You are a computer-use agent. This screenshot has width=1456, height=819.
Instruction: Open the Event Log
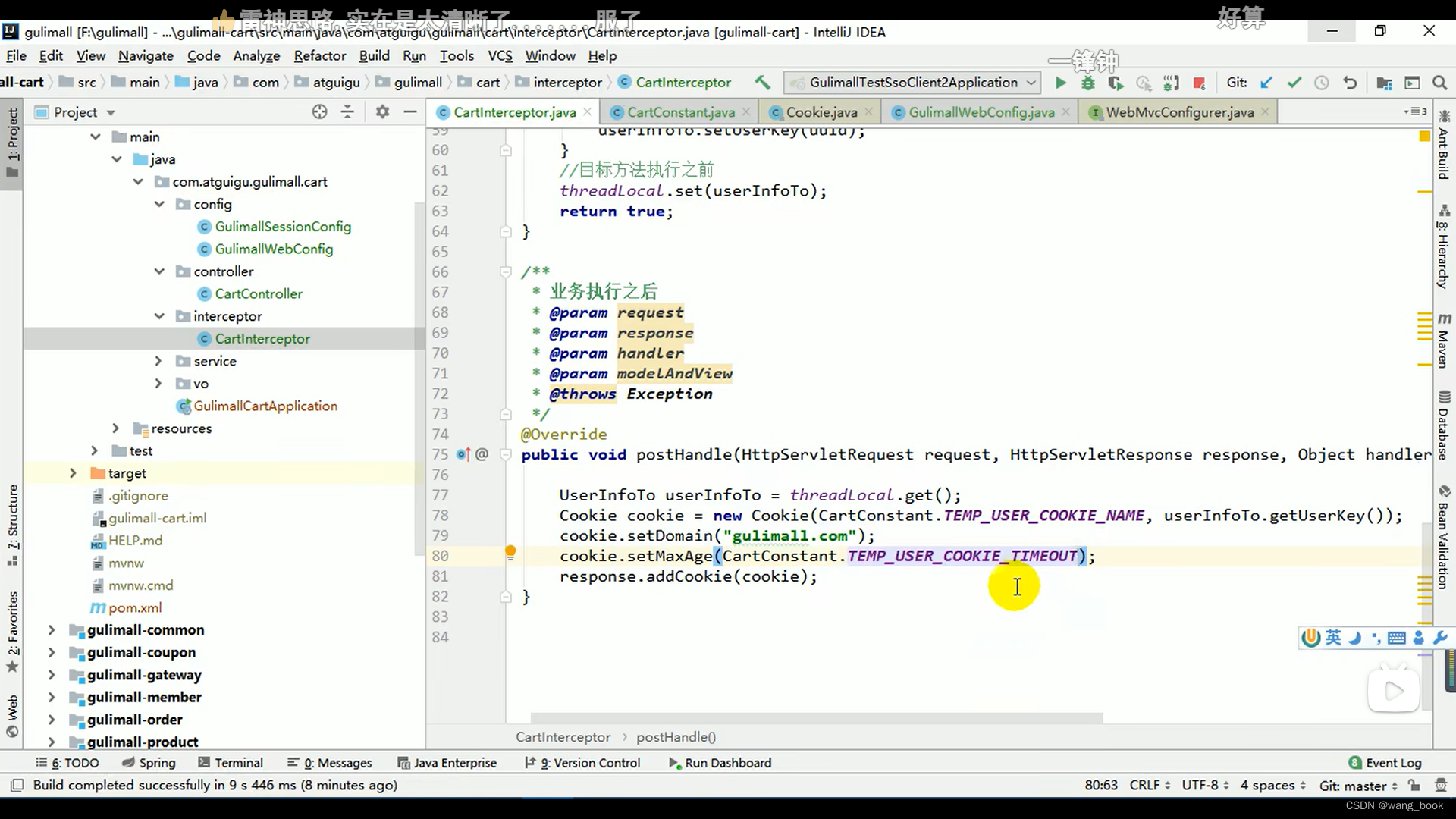tap(1385, 762)
